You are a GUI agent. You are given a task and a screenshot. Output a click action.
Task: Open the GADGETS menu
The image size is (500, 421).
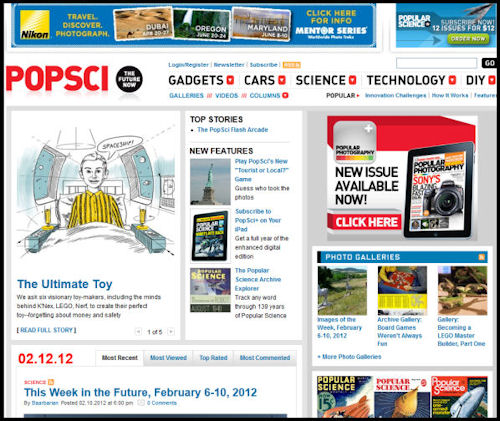pyautogui.click(x=196, y=80)
